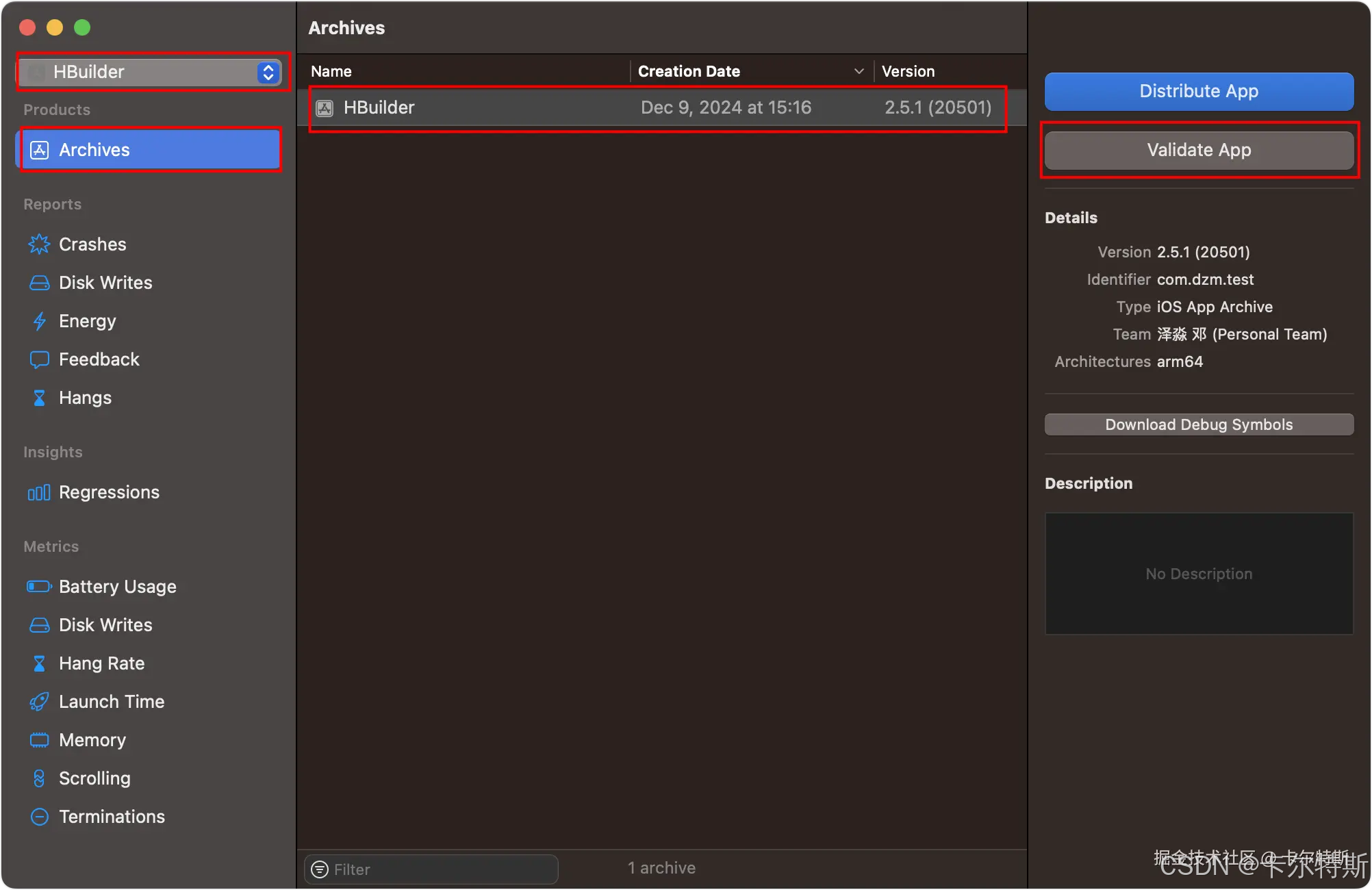Click the Feedback speech bubble icon
This screenshot has height=890, width=1372.
(39, 359)
